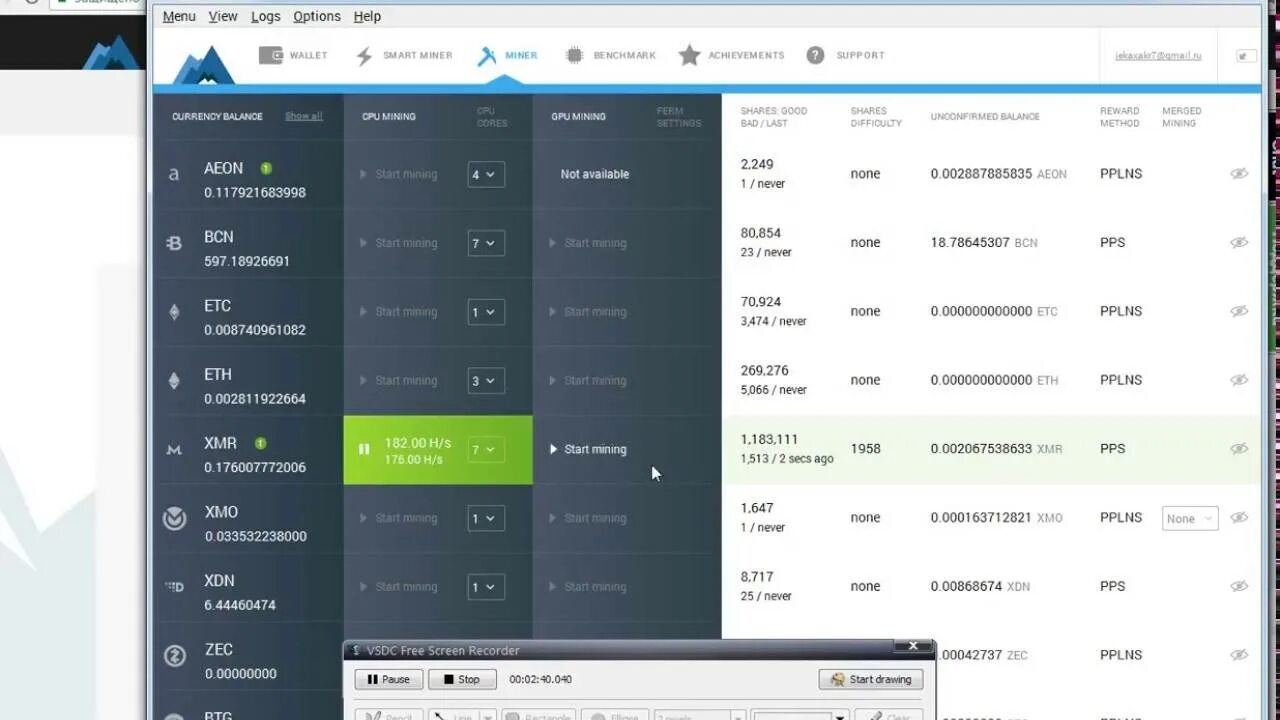This screenshot has height=720, width=1280.
Task: Click the MinerGate mountain logo
Action: click(x=203, y=65)
